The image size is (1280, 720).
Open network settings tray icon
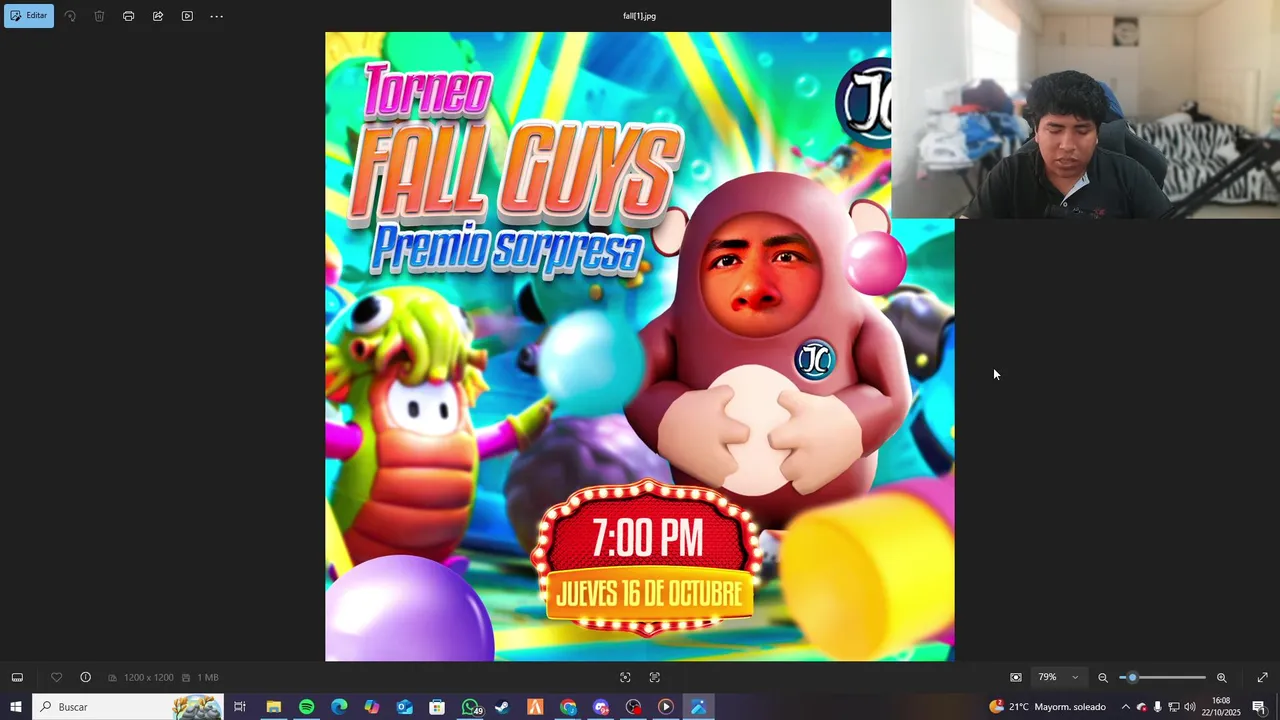click(1174, 707)
